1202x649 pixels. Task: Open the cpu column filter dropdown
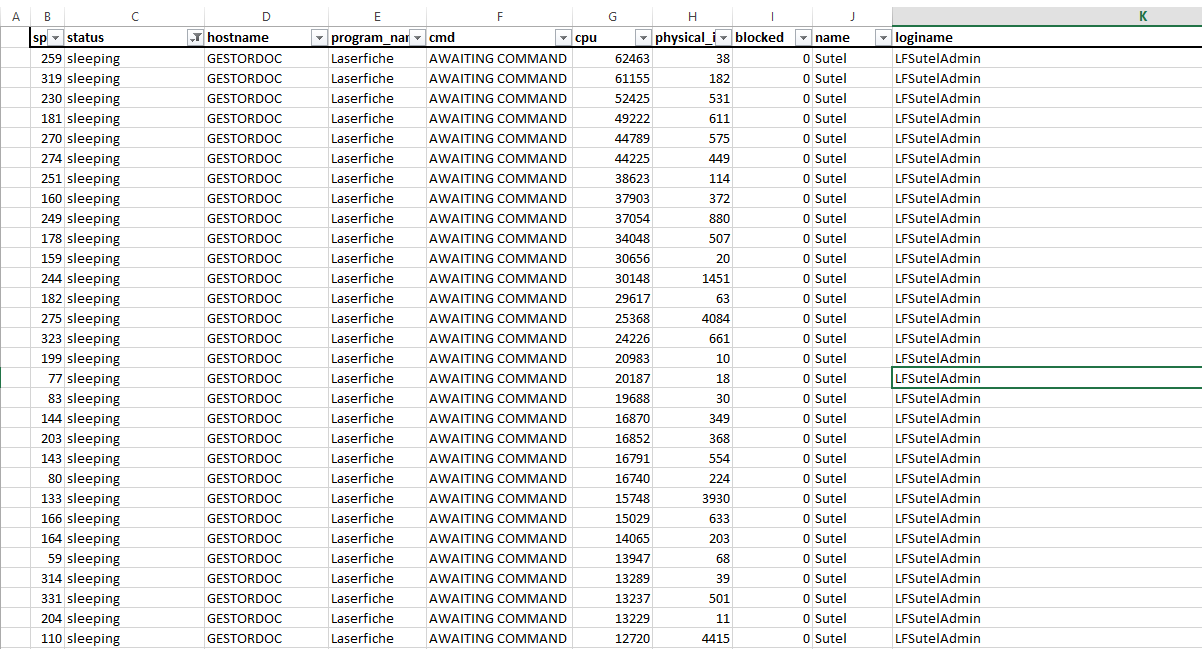coord(643,37)
